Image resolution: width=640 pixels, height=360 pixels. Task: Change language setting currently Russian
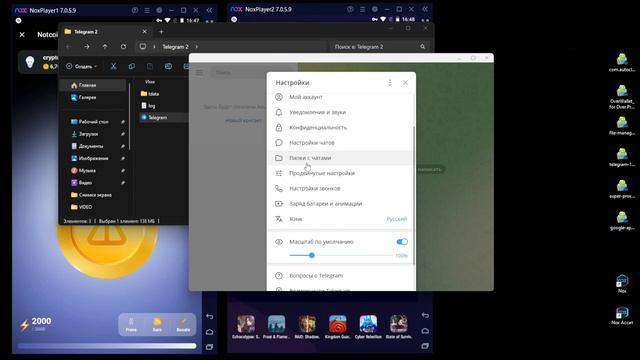pyautogui.click(x=341, y=219)
